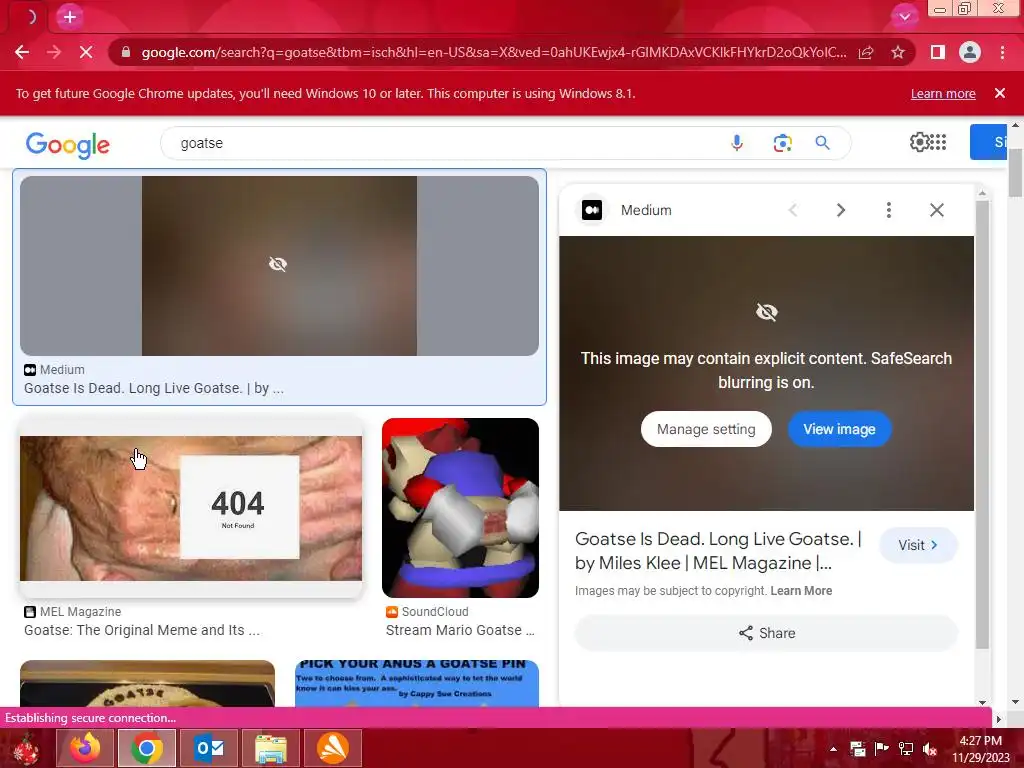Open the orange app on the taskbar

pyautogui.click(x=332, y=748)
